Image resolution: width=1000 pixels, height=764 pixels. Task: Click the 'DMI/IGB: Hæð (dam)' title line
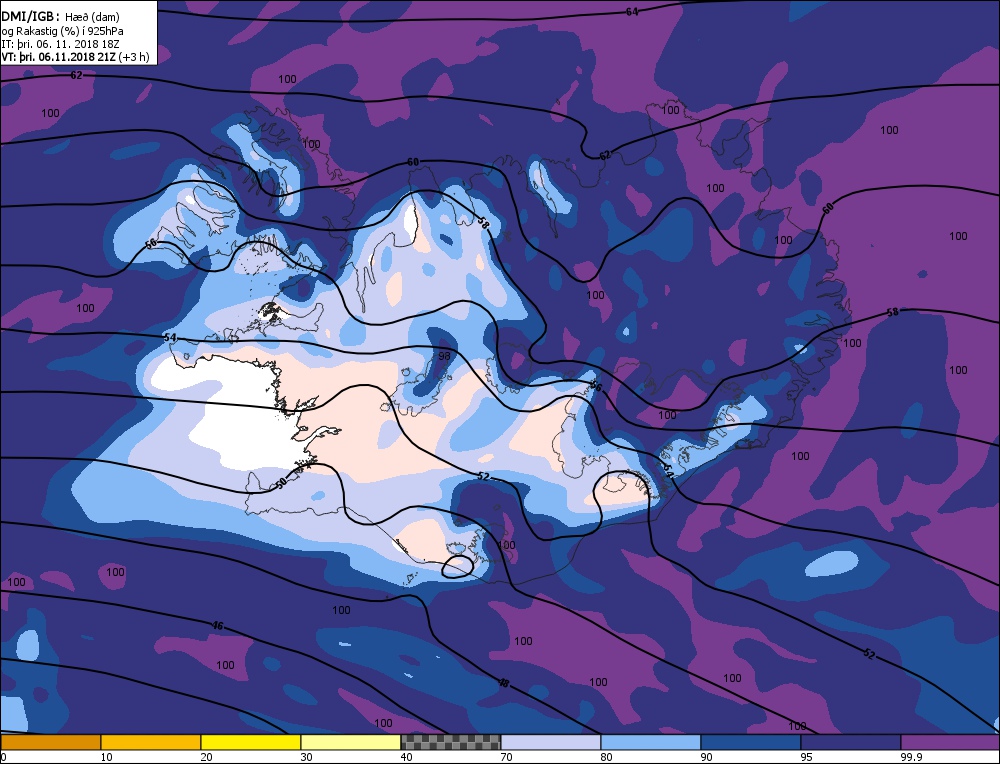tap(61, 17)
